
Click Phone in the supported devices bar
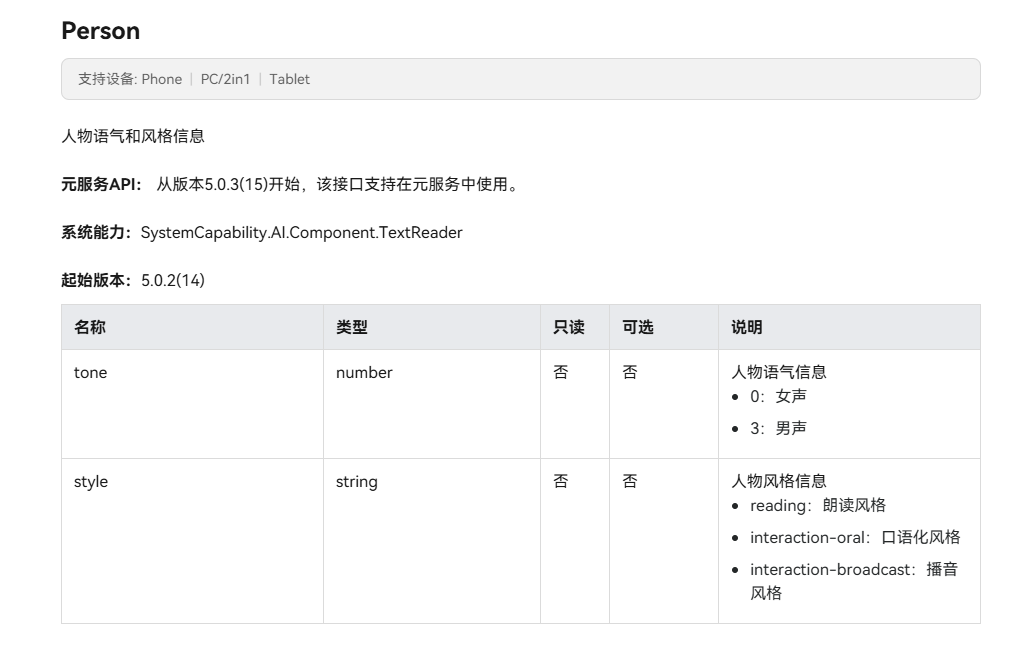(161, 79)
